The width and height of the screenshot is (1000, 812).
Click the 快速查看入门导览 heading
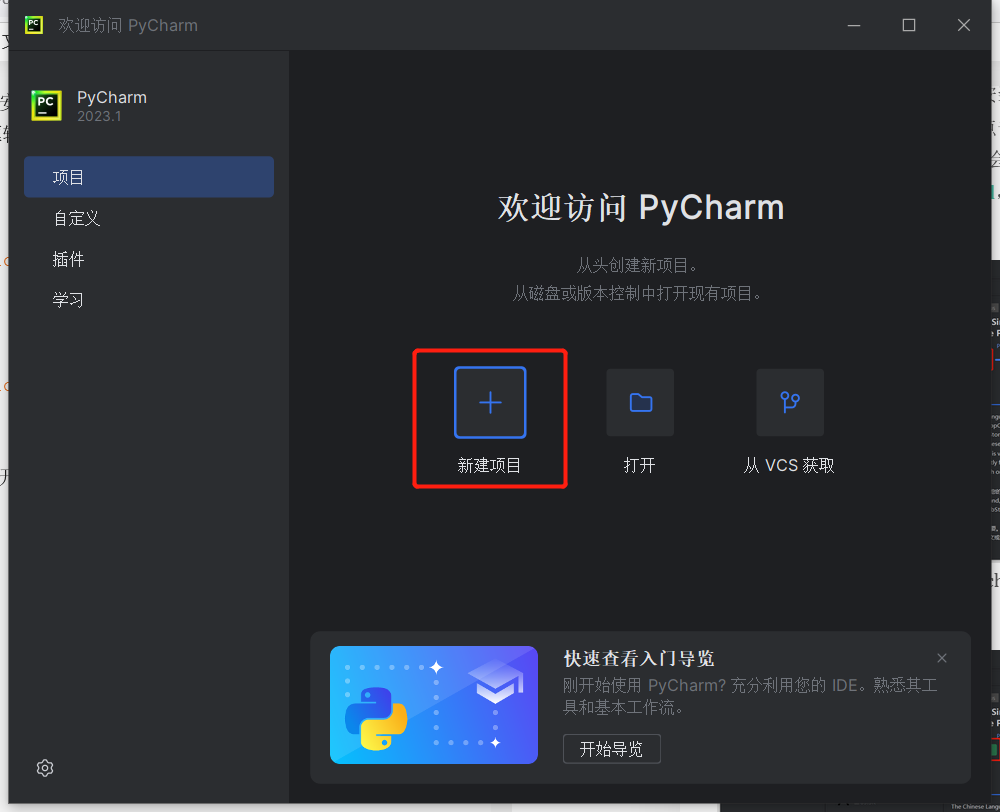pos(639,658)
